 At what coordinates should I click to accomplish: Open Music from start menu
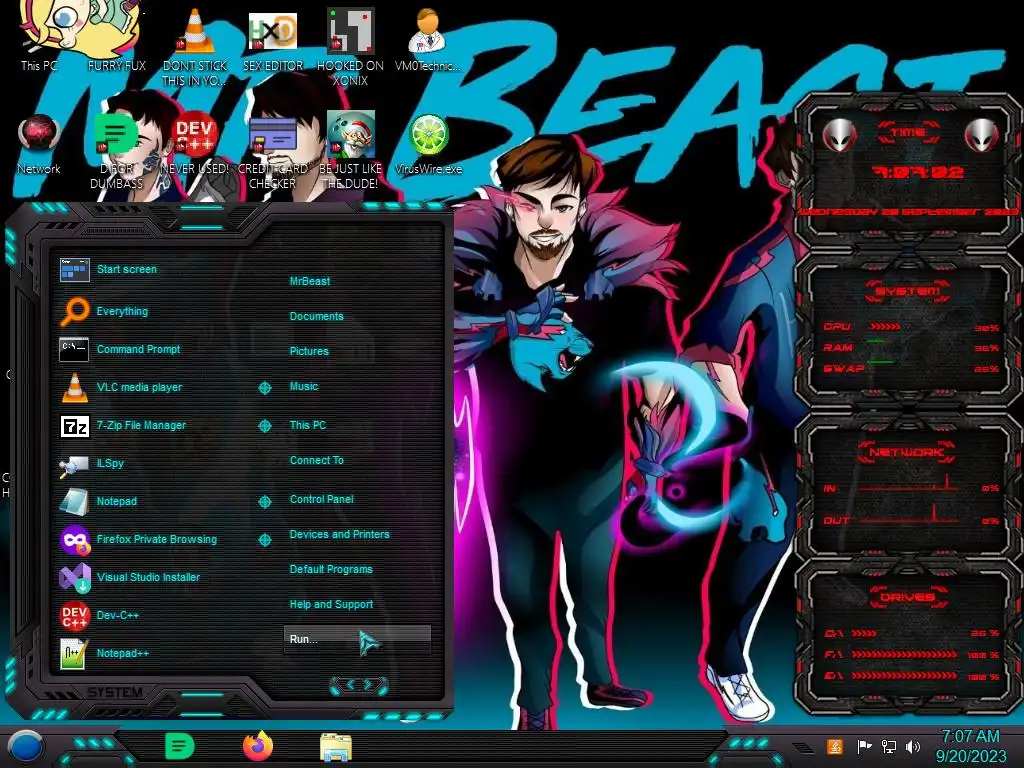(x=304, y=387)
